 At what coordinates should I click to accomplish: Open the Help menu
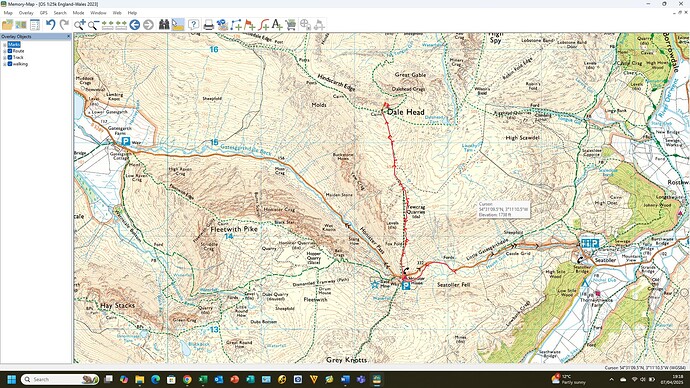coord(132,13)
